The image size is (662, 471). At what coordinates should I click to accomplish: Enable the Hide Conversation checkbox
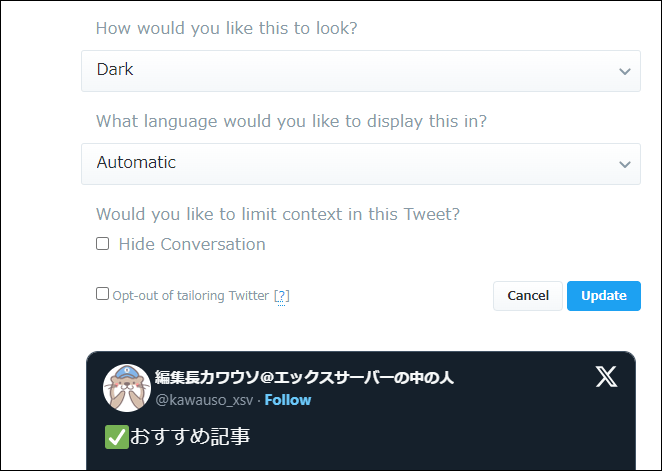coord(103,243)
